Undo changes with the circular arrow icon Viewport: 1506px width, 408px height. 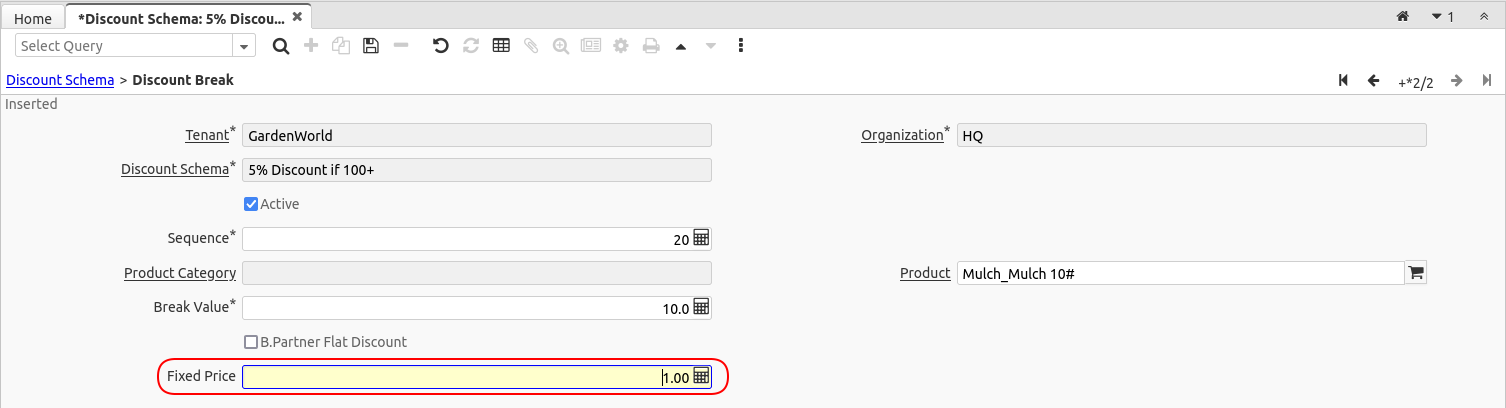440,46
